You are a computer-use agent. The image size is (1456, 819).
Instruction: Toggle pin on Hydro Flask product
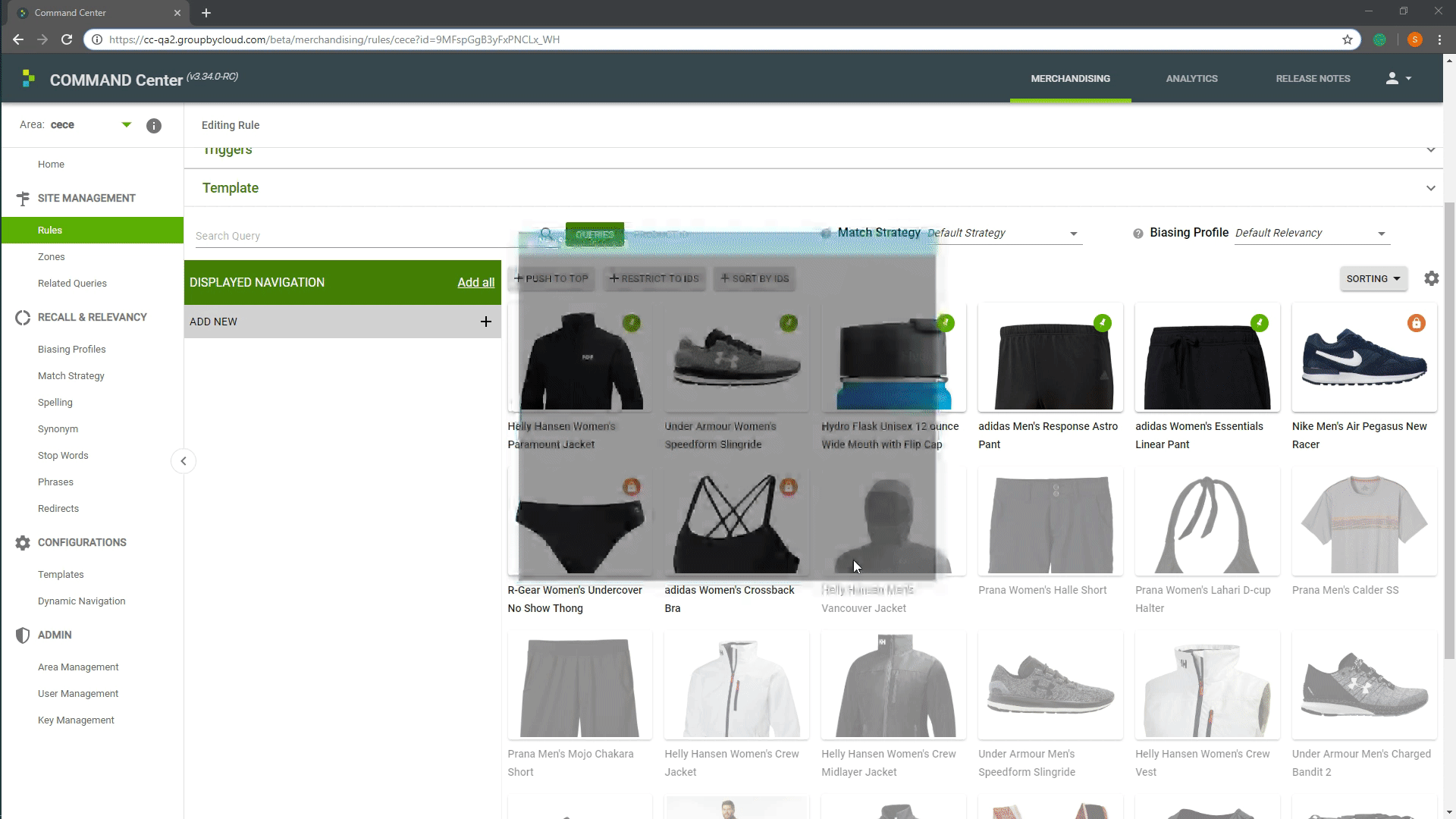(945, 323)
